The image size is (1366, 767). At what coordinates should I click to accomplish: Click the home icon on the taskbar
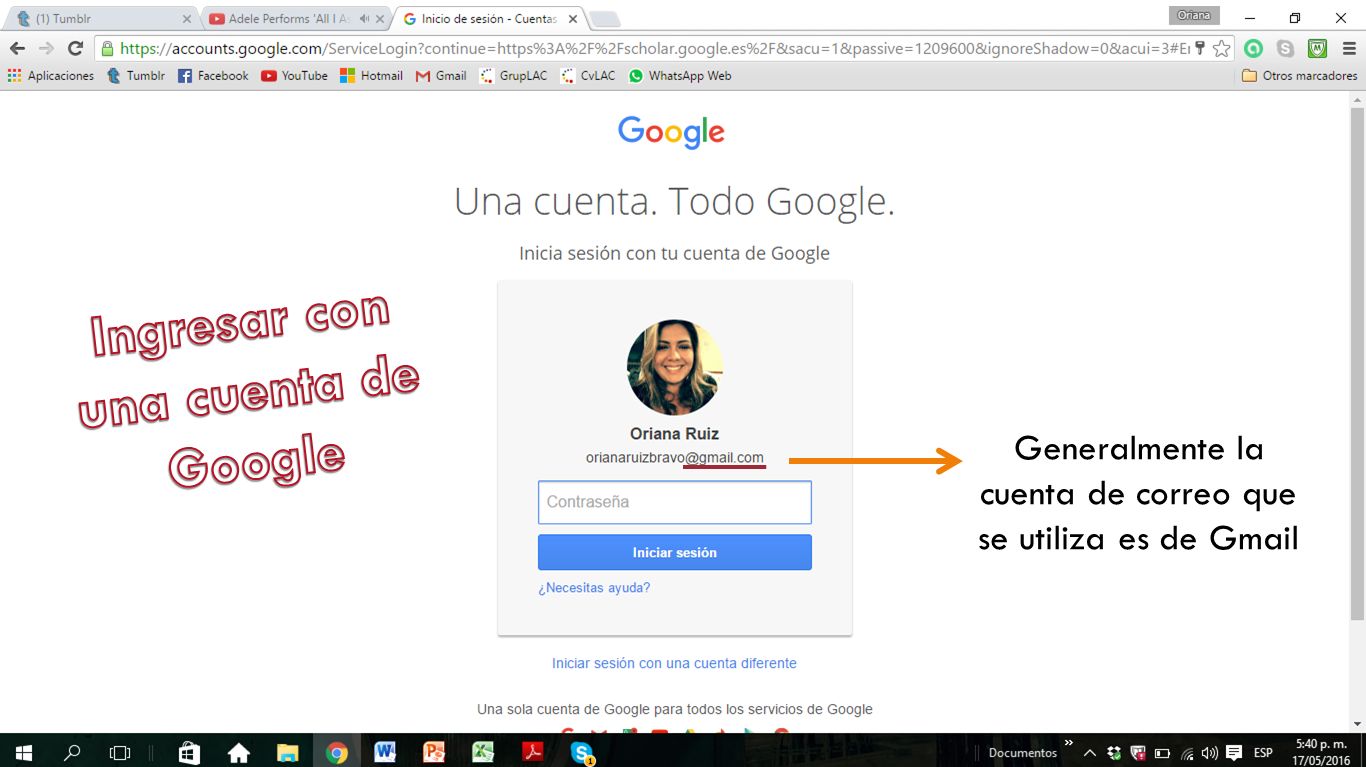pyautogui.click(x=238, y=752)
